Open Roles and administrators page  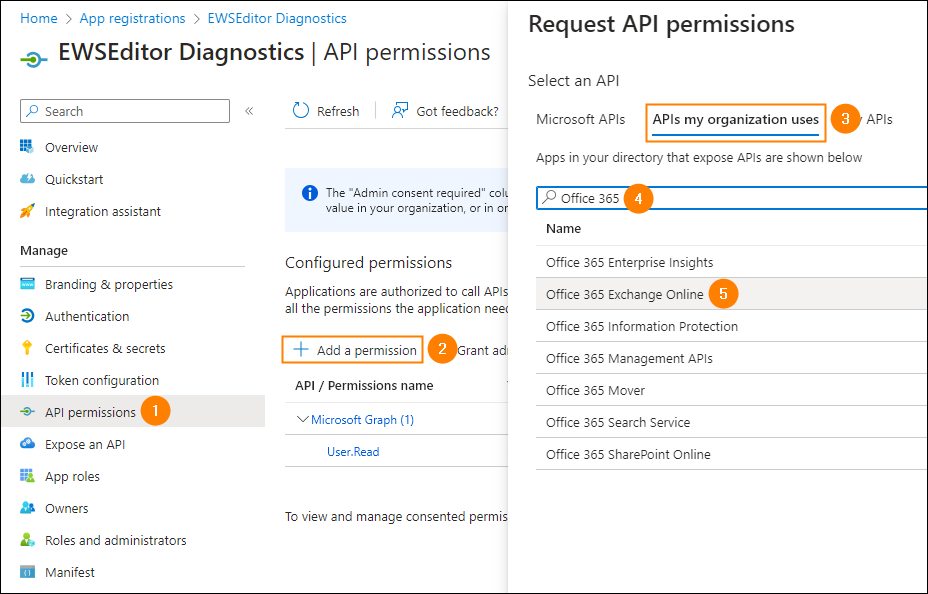point(115,540)
